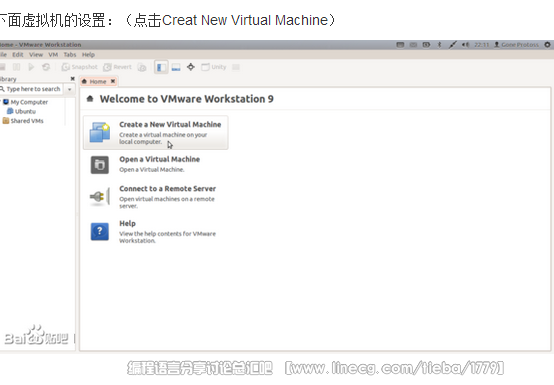Open the system settings gear menu
This screenshot has height=385, width=554.
pyautogui.click(x=547, y=45)
